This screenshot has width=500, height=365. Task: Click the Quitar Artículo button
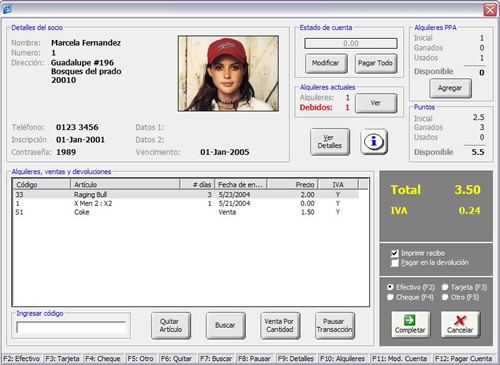pos(171,325)
